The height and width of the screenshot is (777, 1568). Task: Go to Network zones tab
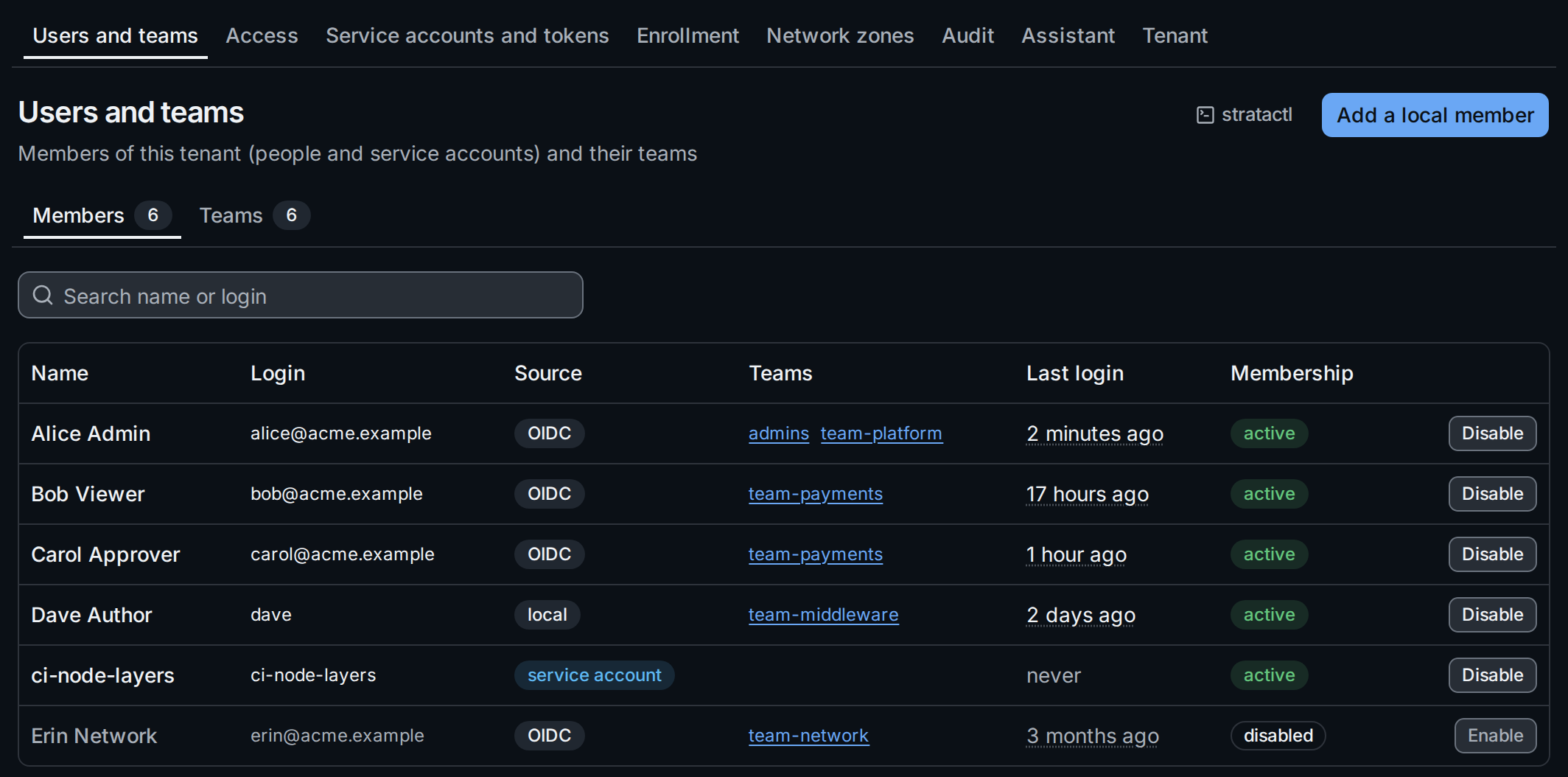840,35
